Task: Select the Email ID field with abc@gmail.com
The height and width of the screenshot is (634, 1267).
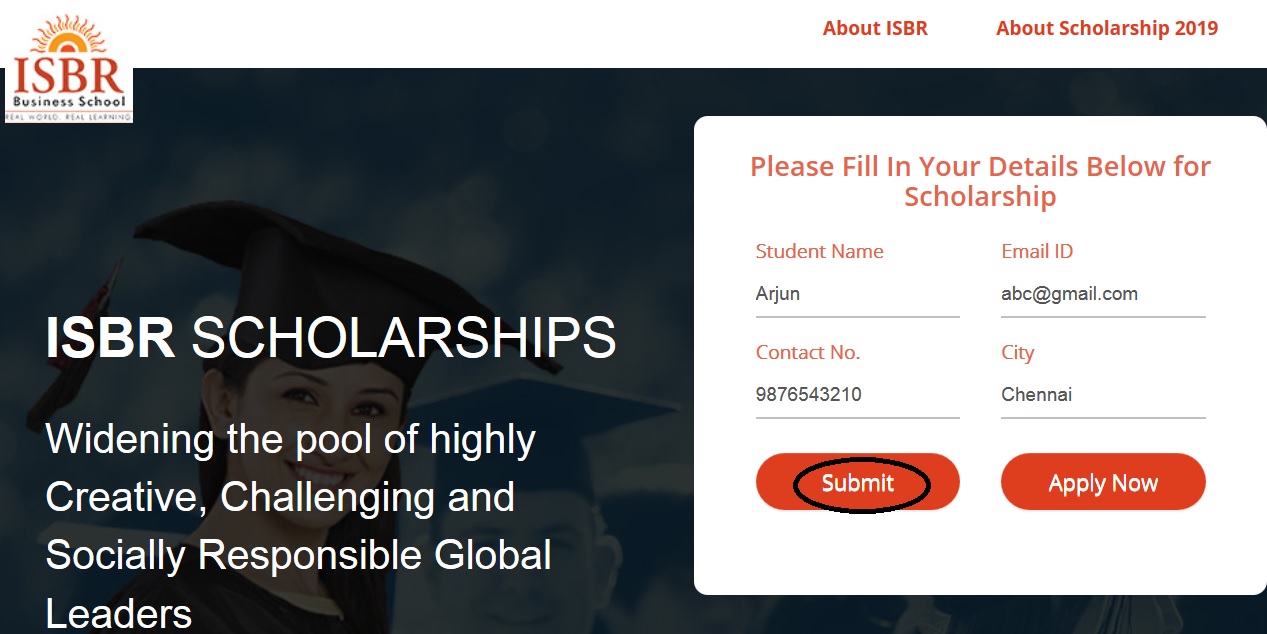Action: coord(1103,295)
